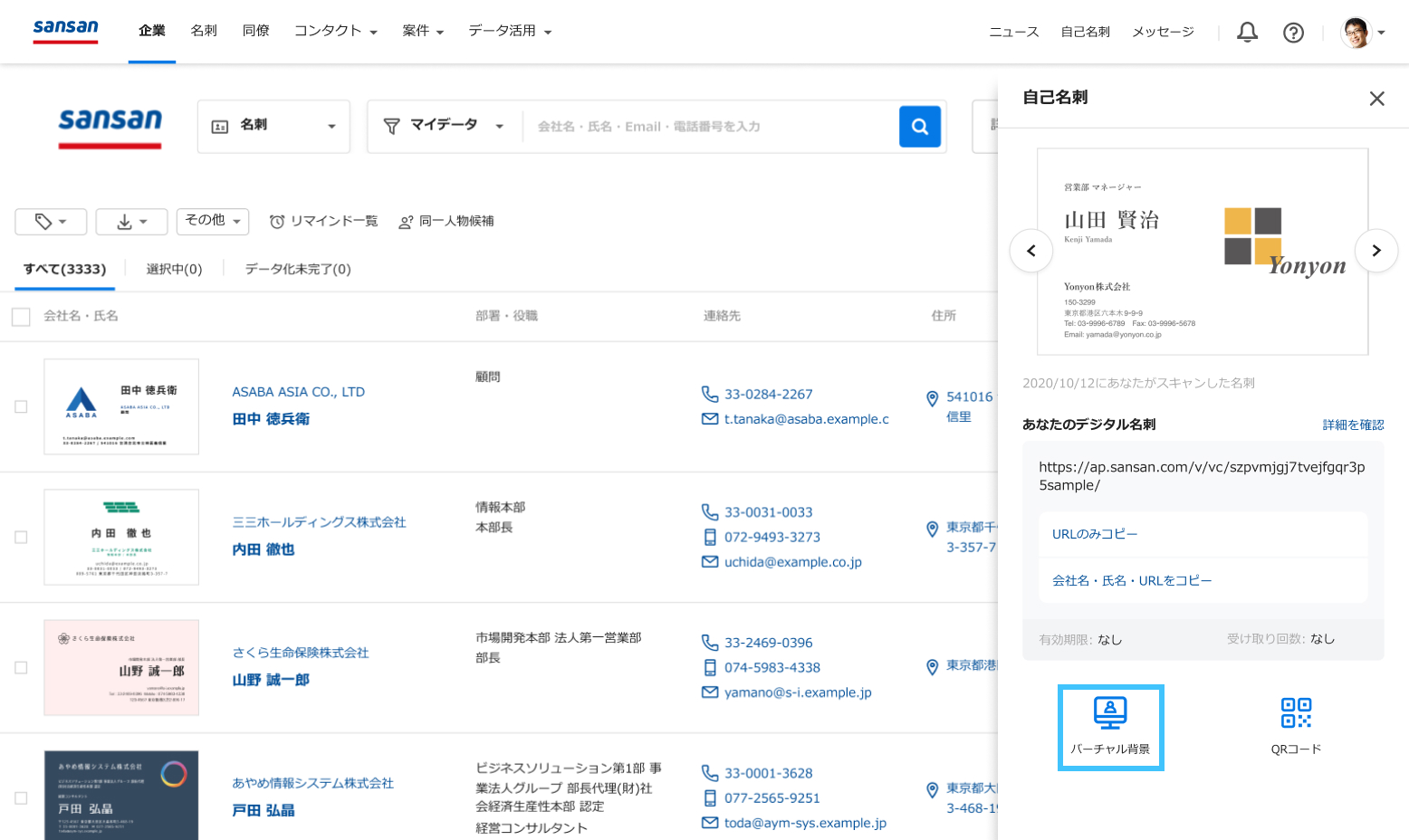Check the box for 戸田 弘晶 row
Image resolution: width=1409 pixels, height=840 pixels.
[x=21, y=798]
